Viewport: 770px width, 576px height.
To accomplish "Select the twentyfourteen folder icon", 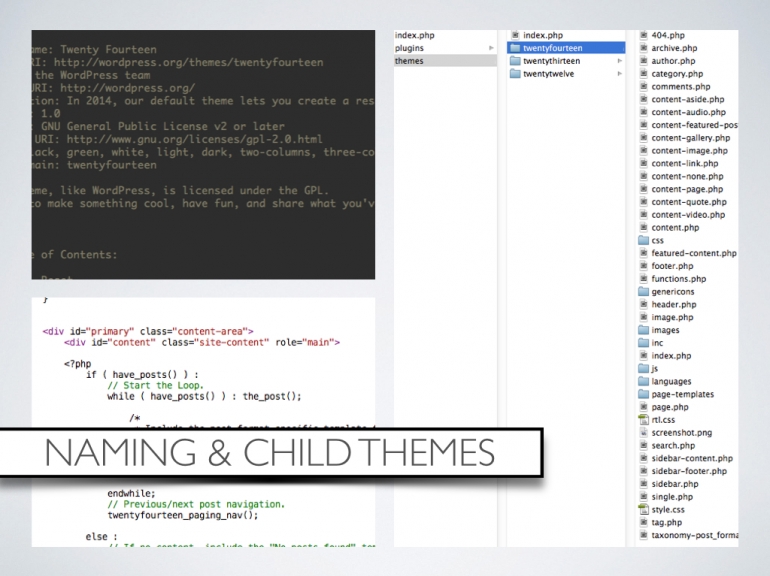I will 515,48.
